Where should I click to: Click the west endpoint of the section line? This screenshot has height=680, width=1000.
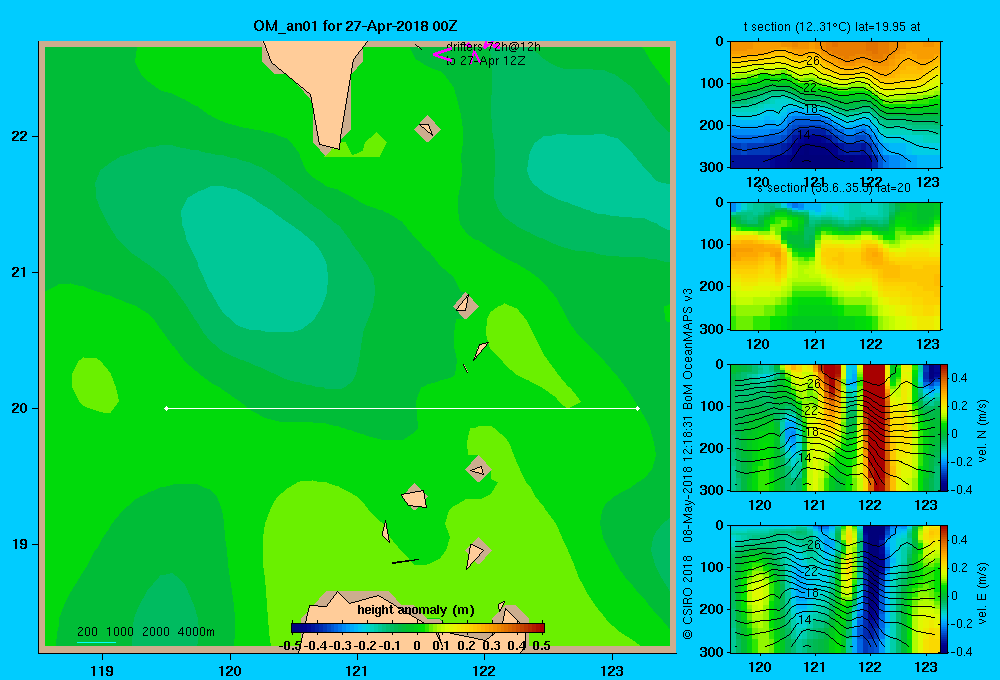pyautogui.click(x=166, y=408)
